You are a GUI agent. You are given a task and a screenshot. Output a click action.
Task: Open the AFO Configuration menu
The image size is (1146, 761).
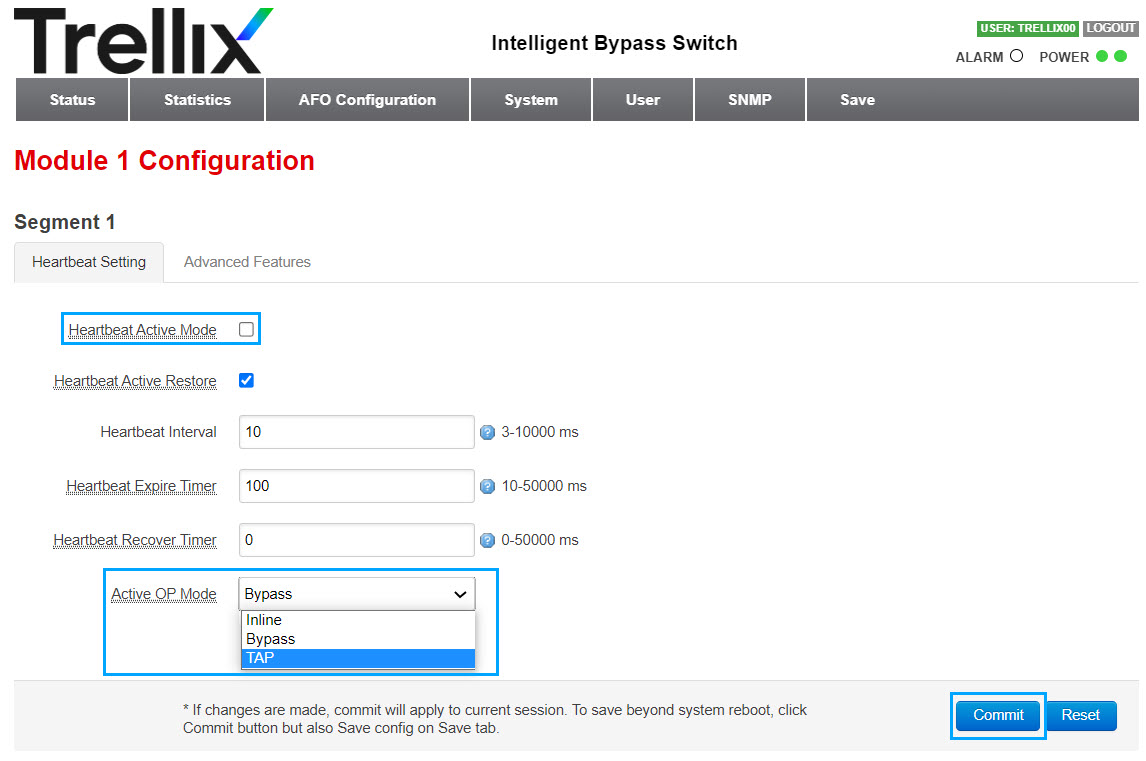(x=367, y=99)
